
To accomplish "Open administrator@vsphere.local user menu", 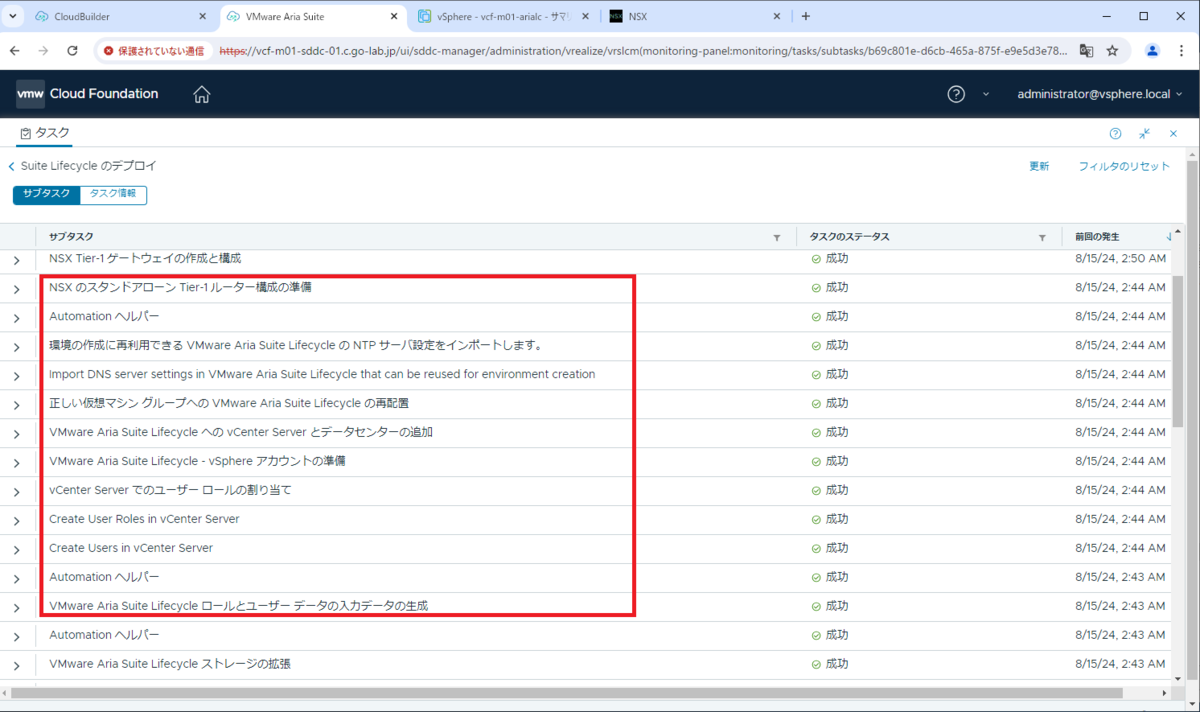I will coord(1099,94).
